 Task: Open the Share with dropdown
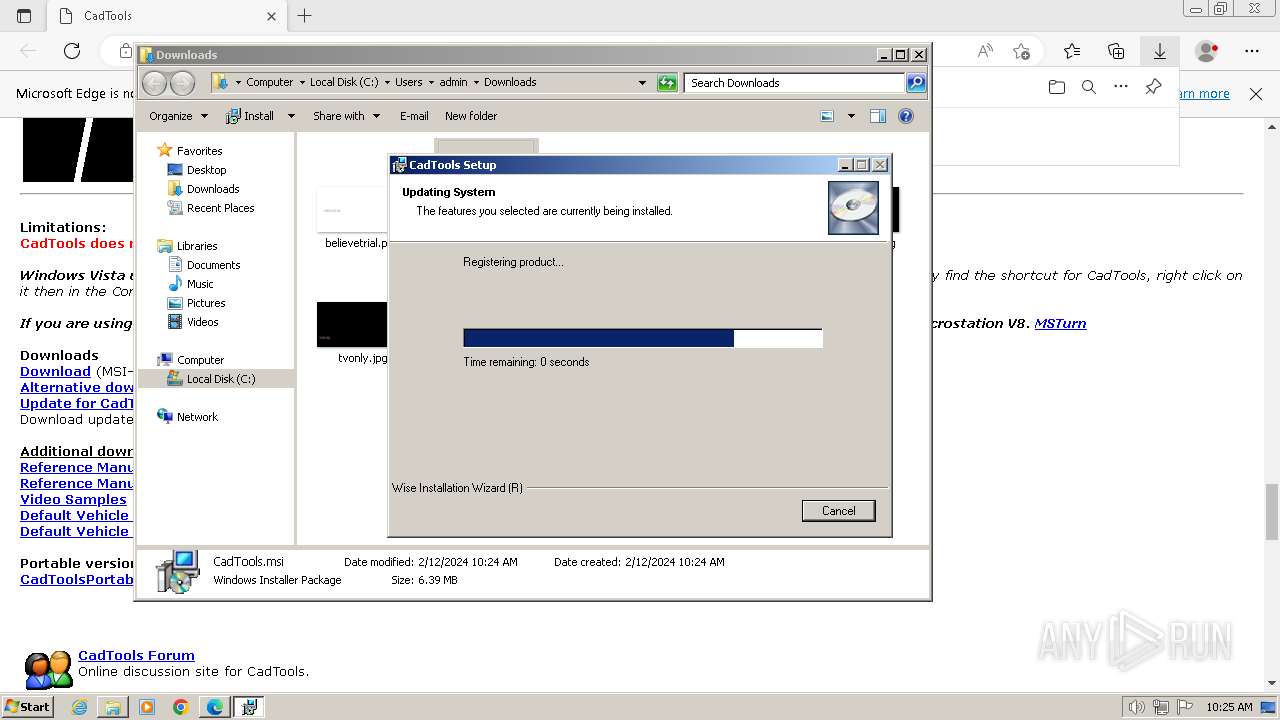pos(346,116)
